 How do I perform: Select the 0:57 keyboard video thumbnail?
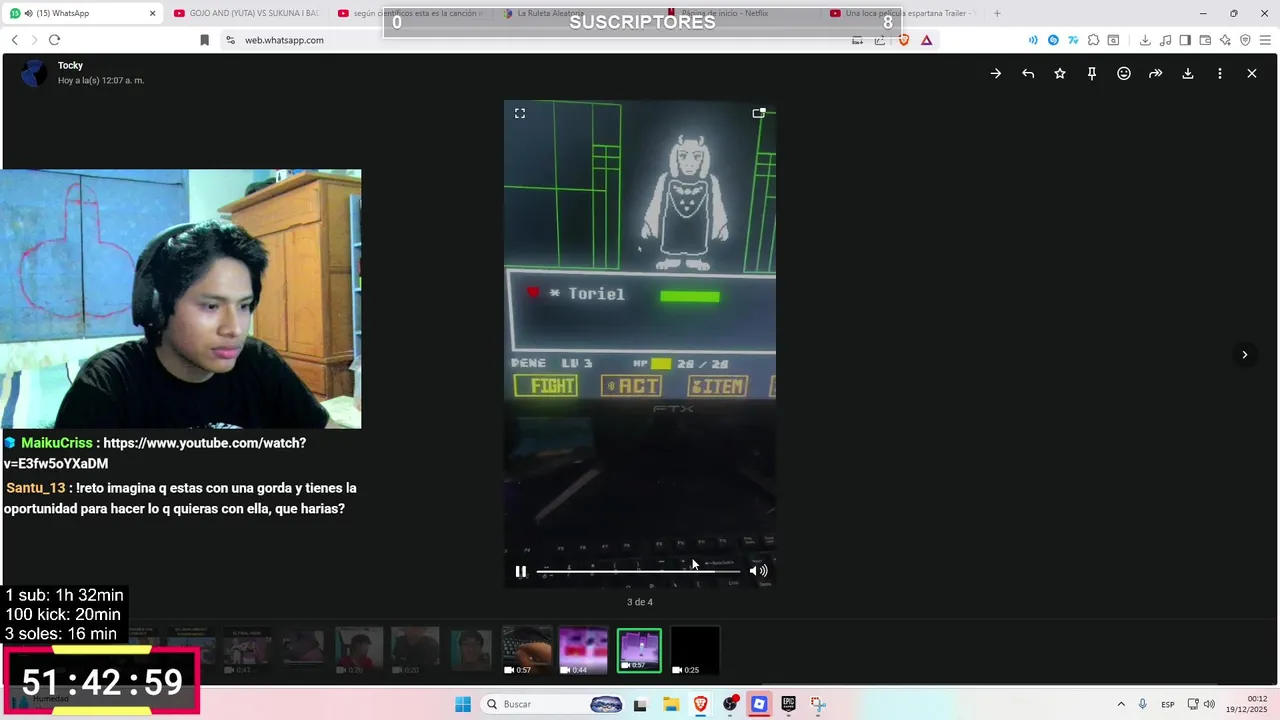pos(527,651)
